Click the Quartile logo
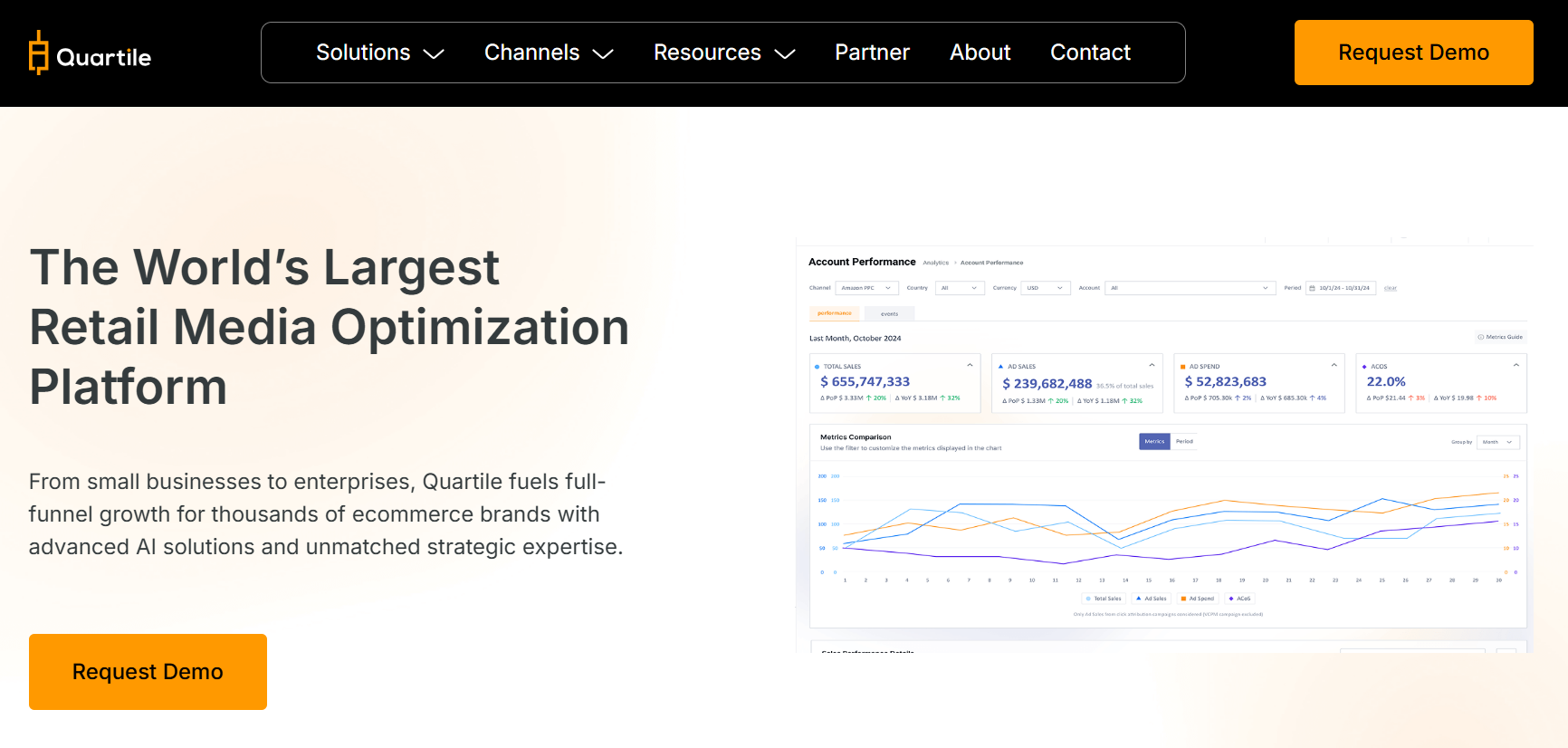This screenshot has height=748, width=1568. pos(90,53)
